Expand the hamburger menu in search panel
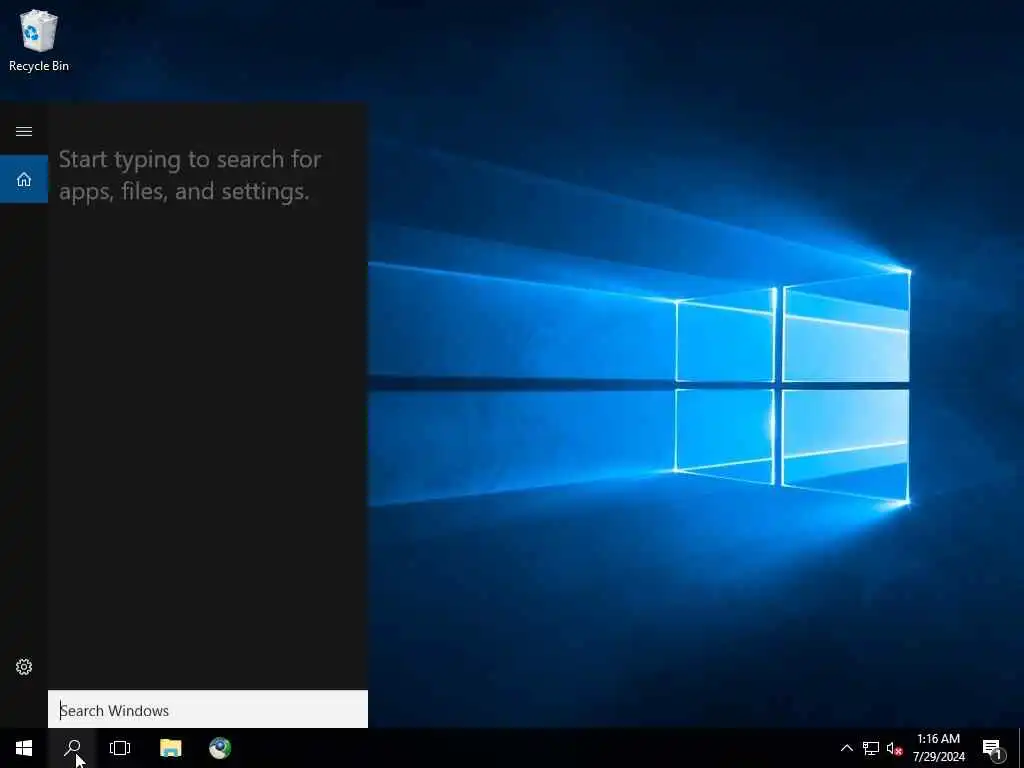Screen dimensions: 1024x768 pos(24,131)
